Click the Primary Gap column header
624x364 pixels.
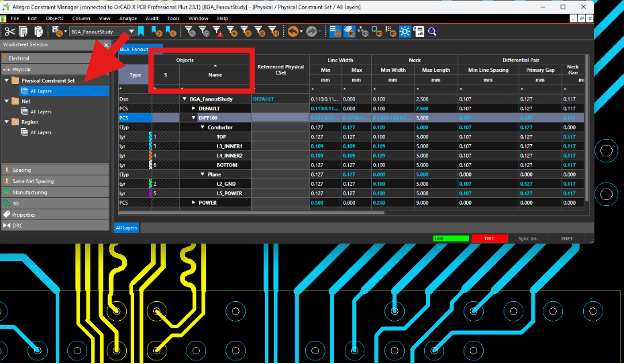pyautogui.click(x=540, y=70)
